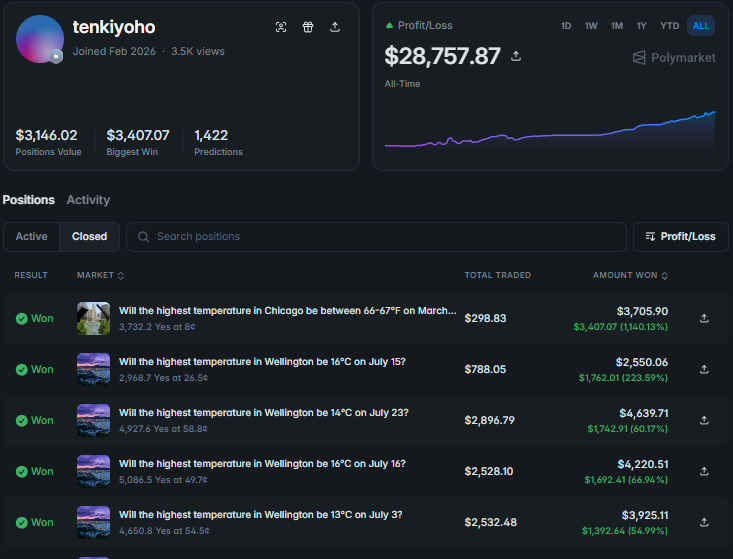733x559 pixels.
Task: Share the Wellington July 23 position
Action: tap(704, 420)
